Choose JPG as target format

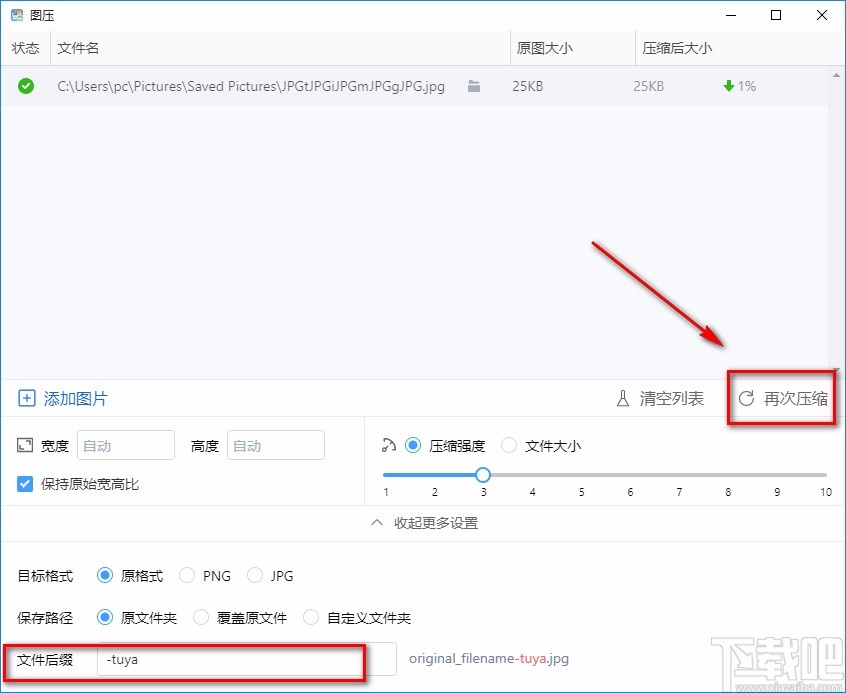pos(255,575)
